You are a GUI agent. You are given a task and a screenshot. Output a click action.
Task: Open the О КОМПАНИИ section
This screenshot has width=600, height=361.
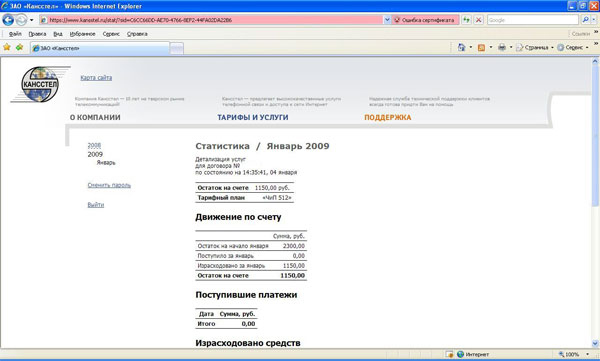click(95, 118)
